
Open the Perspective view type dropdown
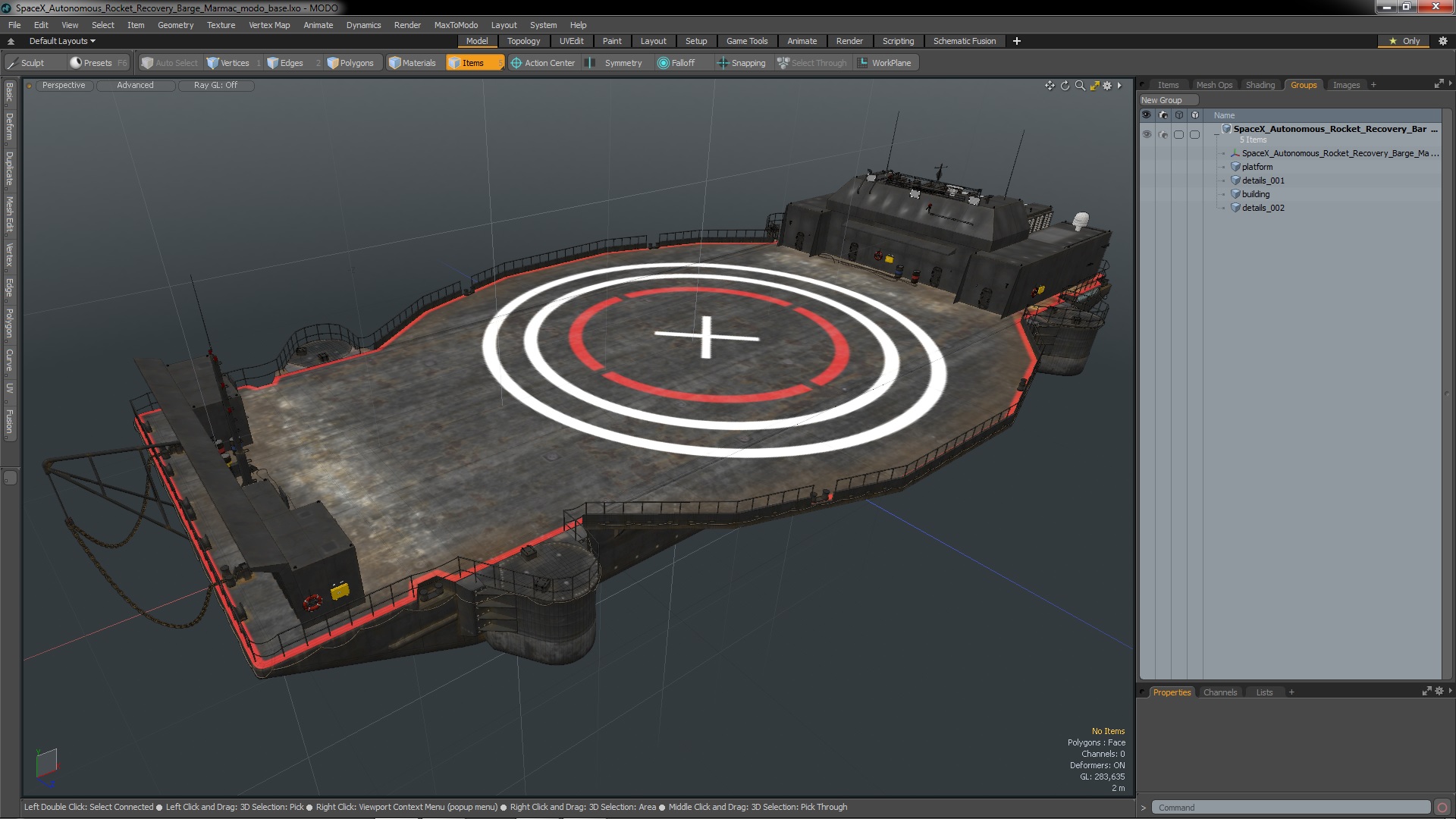coord(64,85)
